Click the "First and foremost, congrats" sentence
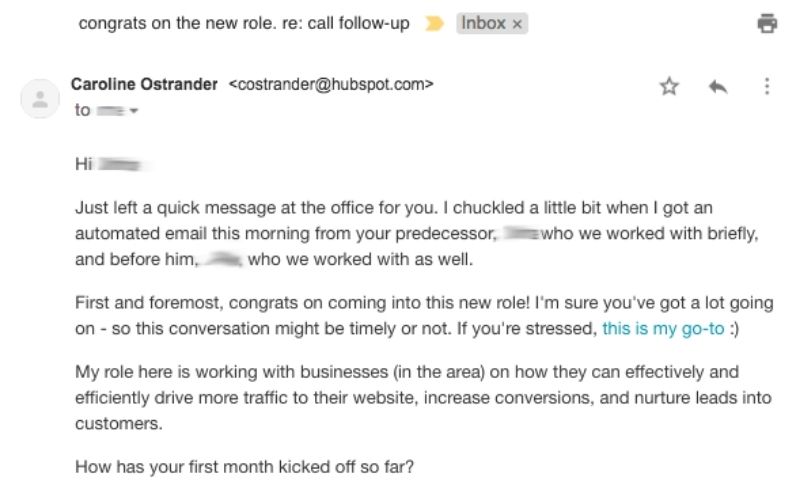 coord(300,303)
